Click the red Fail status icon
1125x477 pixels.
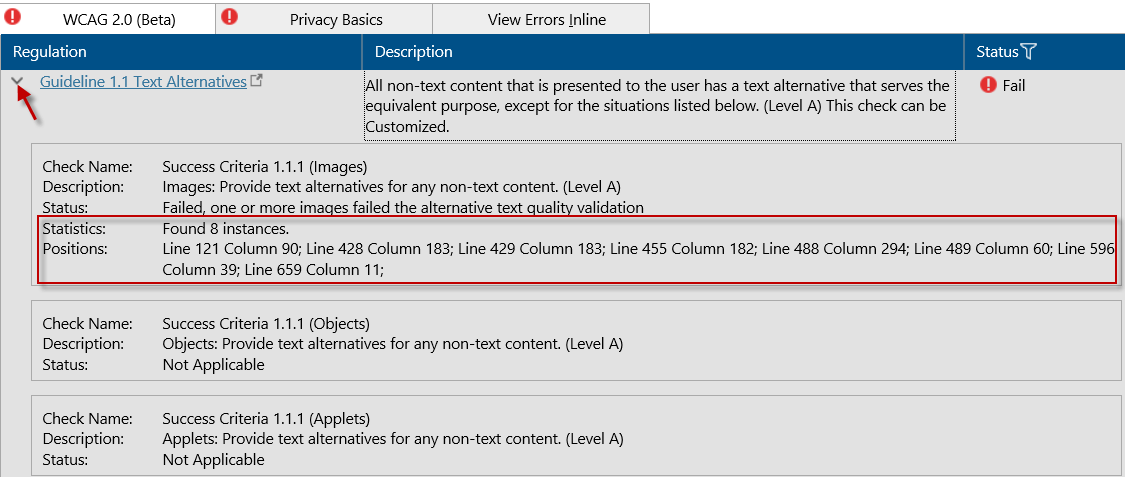click(x=989, y=85)
